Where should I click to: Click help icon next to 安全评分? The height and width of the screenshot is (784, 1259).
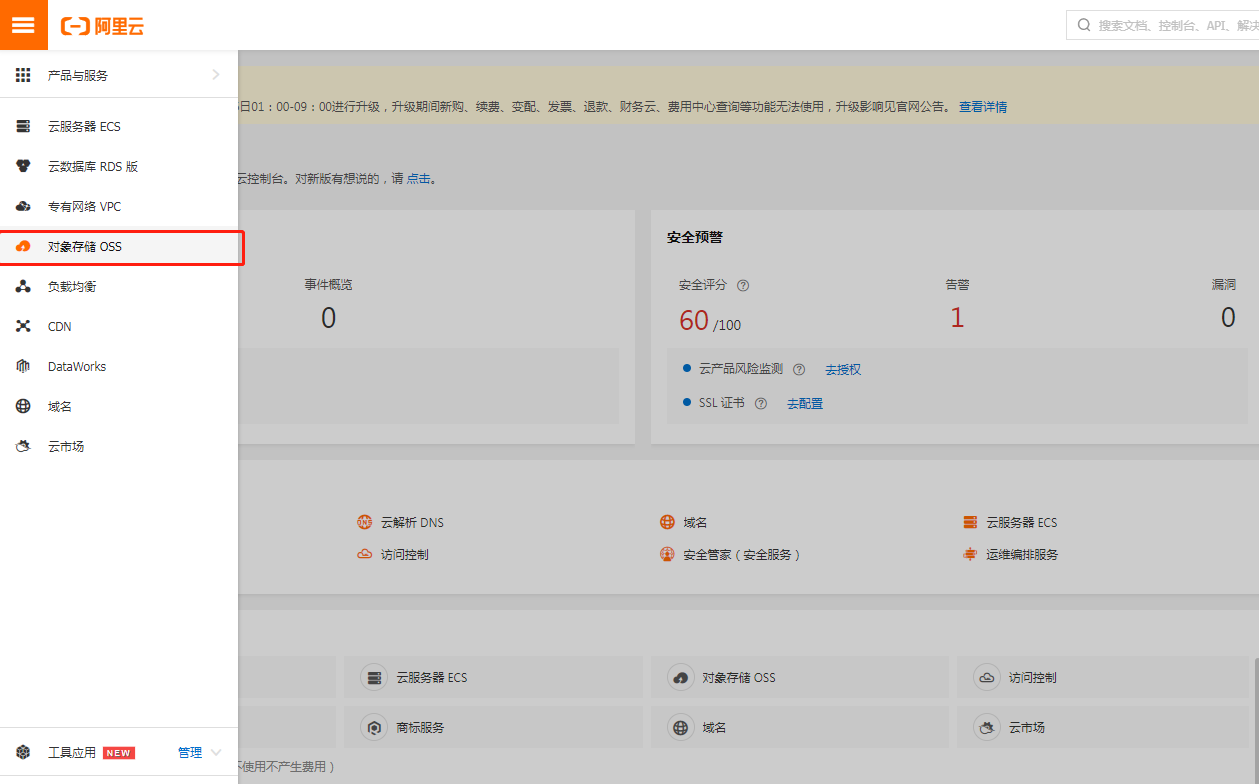coord(743,285)
